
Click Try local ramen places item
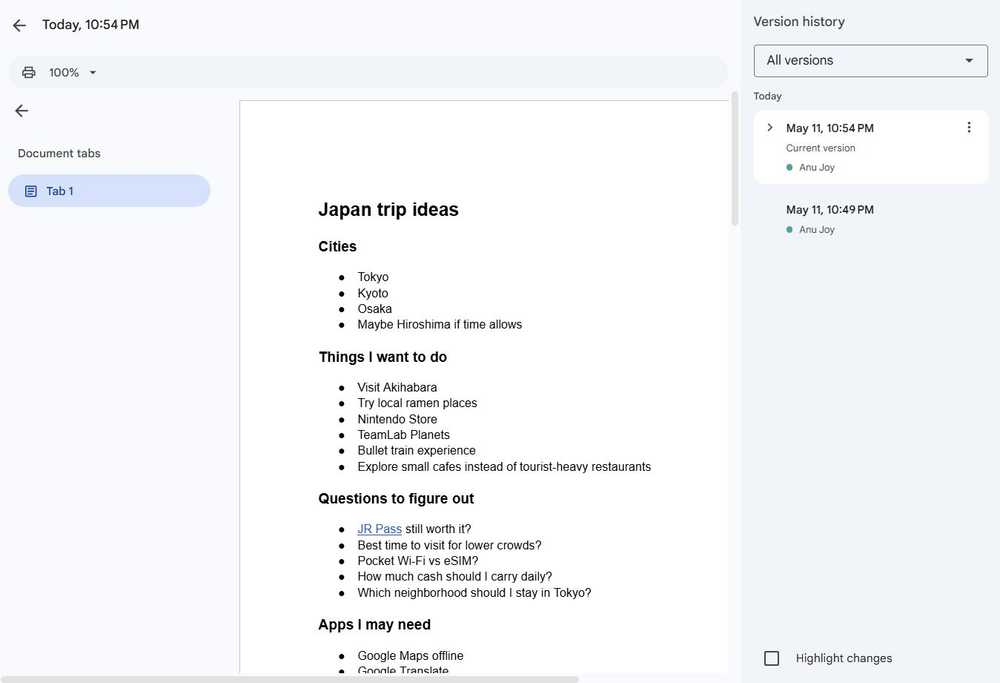click(x=417, y=403)
